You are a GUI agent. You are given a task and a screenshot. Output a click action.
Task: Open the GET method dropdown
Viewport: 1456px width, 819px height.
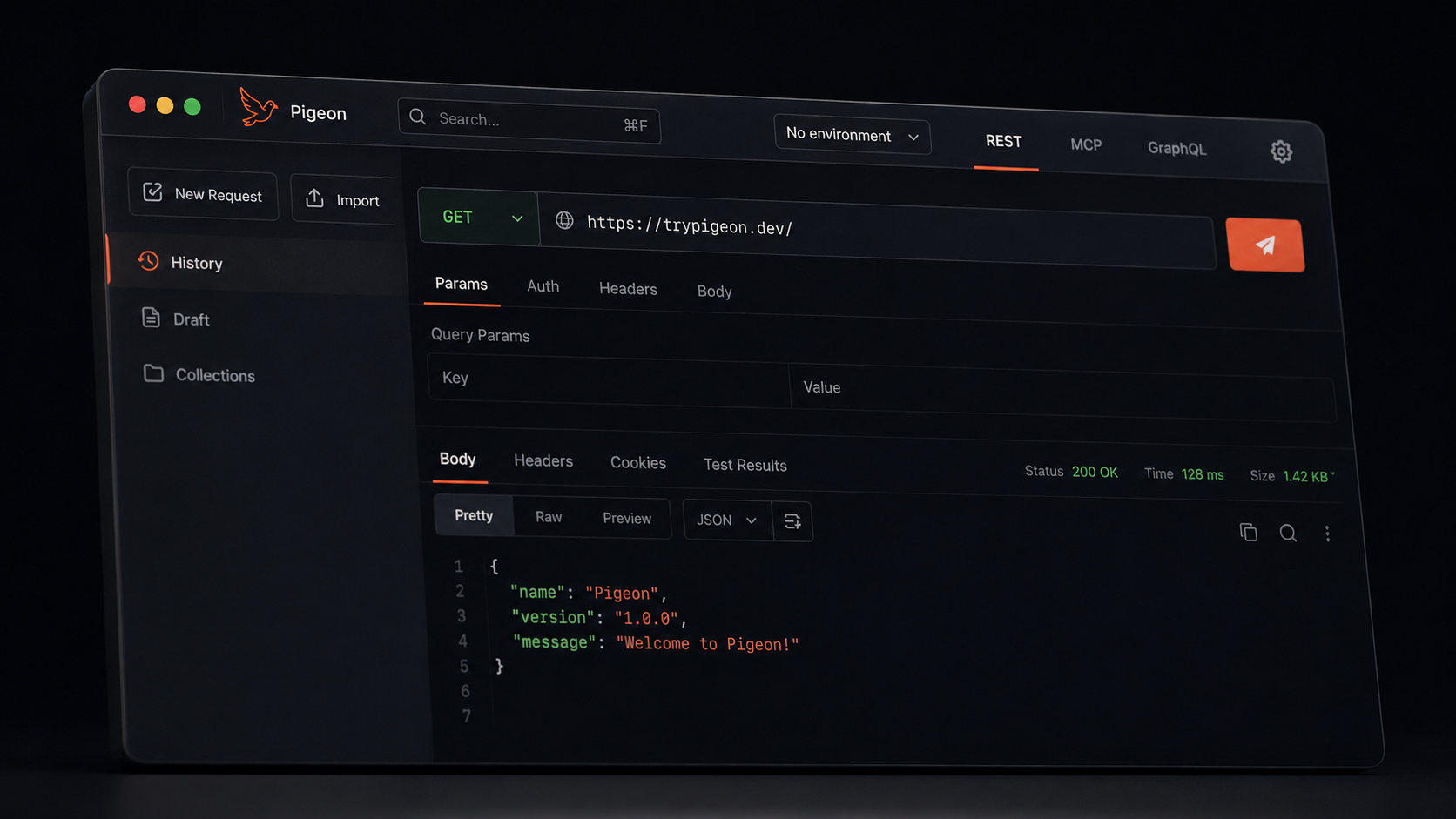click(479, 216)
